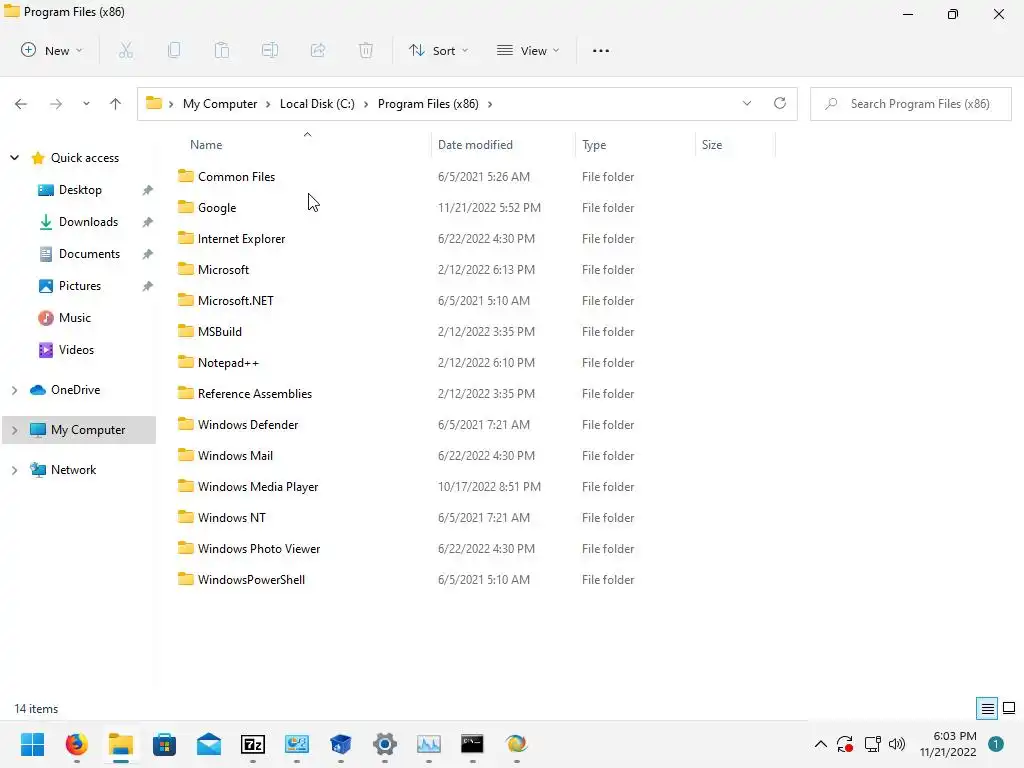Select the Internet Explorer folder
The height and width of the screenshot is (768, 1024).
pyautogui.click(x=241, y=239)
